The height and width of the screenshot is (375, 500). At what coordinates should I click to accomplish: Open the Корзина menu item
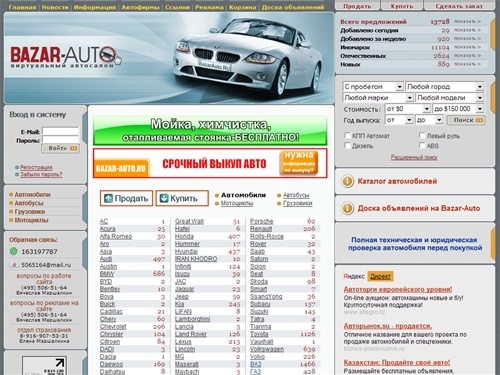pyautogui.click(x=243, y=7)
